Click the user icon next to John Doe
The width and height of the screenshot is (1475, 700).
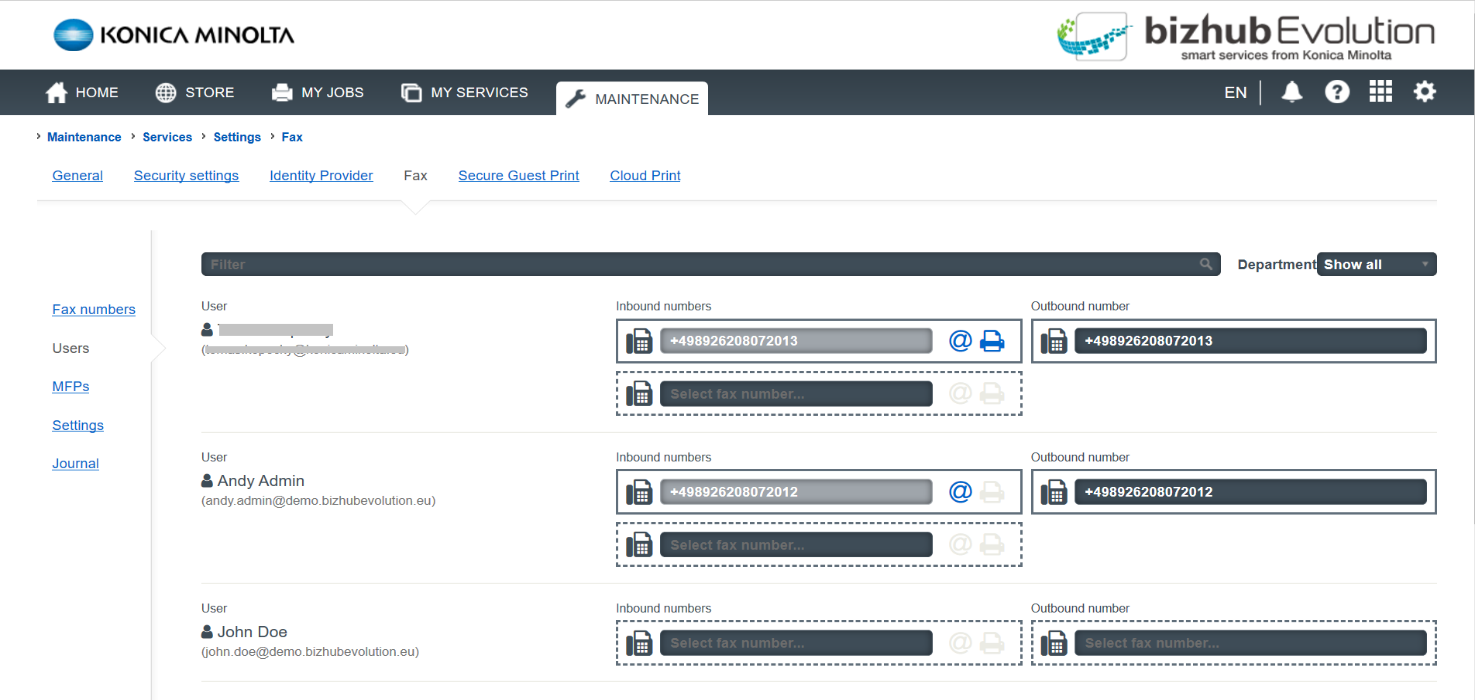click(x=207, y=632)
